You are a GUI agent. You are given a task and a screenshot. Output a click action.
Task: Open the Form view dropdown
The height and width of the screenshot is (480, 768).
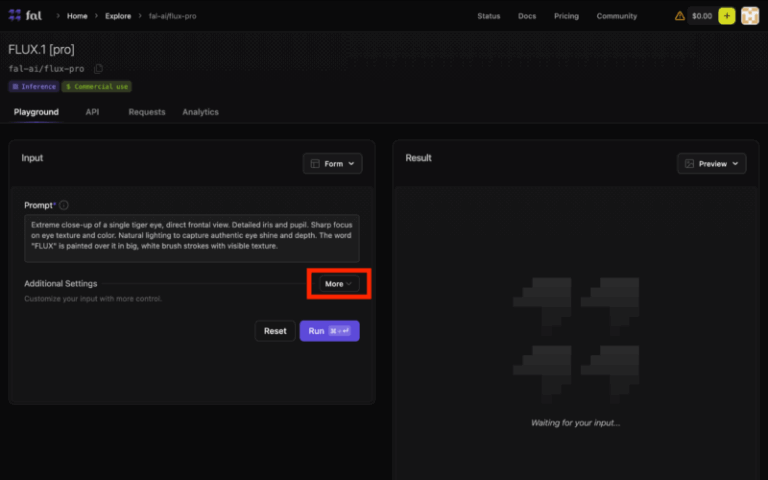point(332,164)
